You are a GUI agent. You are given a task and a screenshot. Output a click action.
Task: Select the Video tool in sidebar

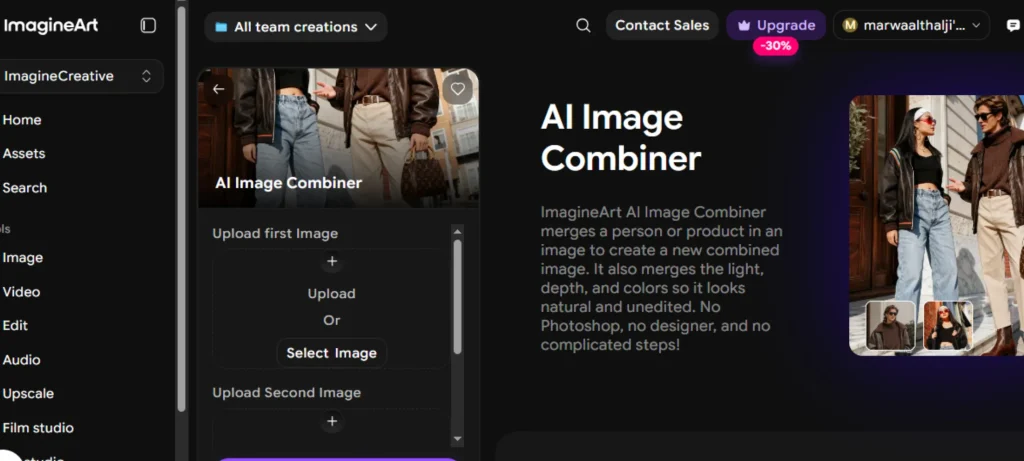pos(22,291)
